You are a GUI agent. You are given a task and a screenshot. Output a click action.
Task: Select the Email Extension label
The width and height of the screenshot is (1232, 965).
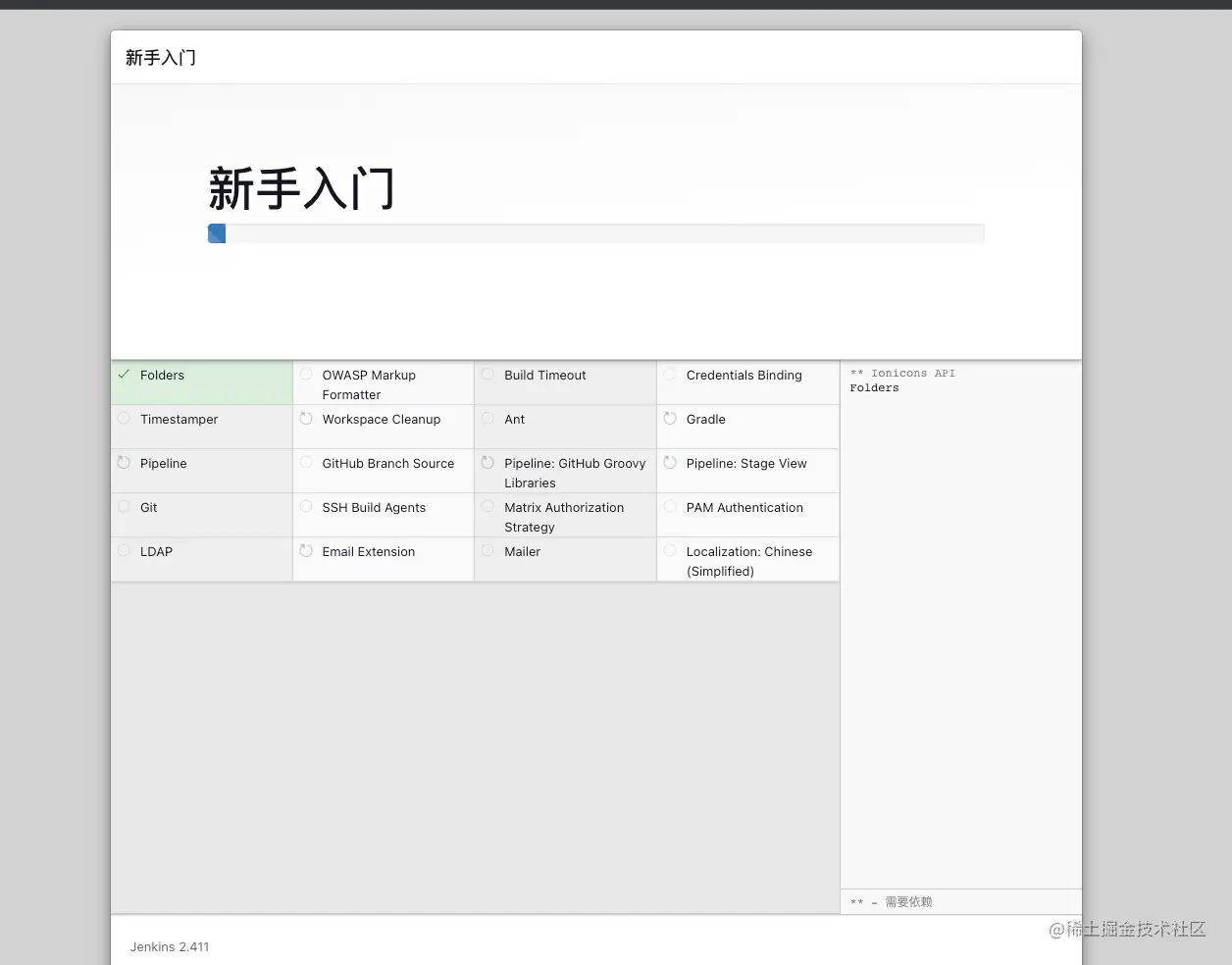point(368,551)
